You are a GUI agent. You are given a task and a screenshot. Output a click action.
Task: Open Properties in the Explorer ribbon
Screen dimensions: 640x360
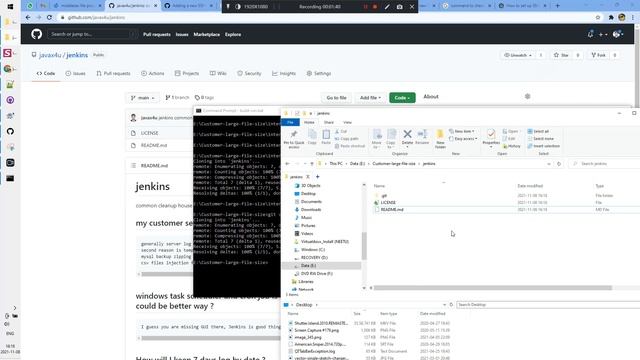coord(491,138)
